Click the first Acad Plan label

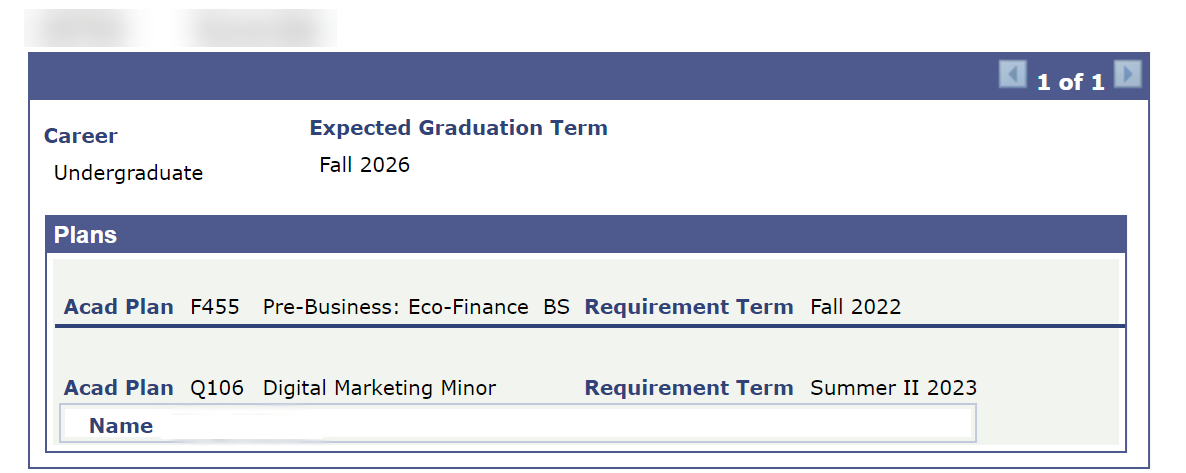click(118, 307)
